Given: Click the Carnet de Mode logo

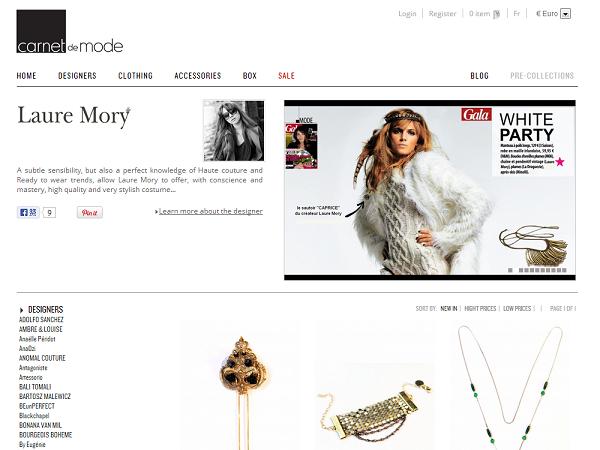Looking at the screenshot, I should coord(70,32).
